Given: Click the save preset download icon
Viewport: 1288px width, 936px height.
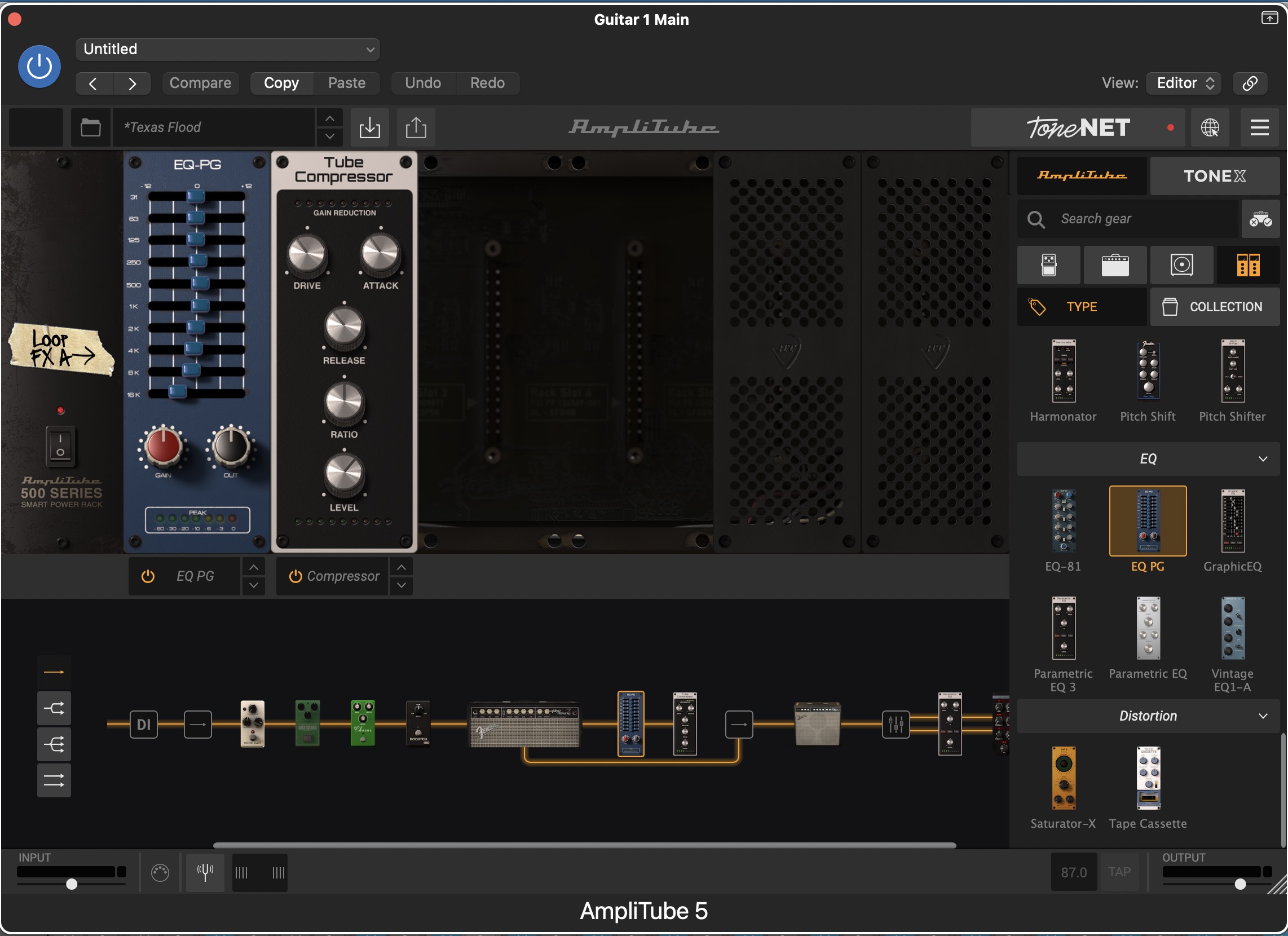Looking at the screenshot, I should click(x=370, y=127).
